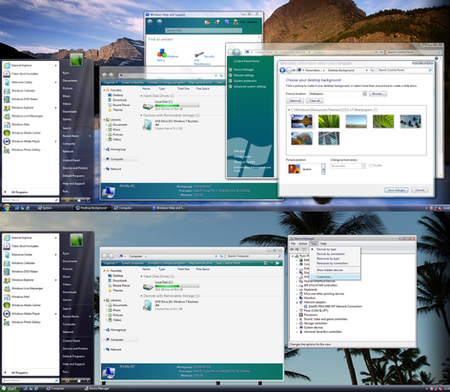Switch to Windows Help taskbar button
The width and height of the screenshot is (450, 392).
pyautogui.click(x=168, y=208)
